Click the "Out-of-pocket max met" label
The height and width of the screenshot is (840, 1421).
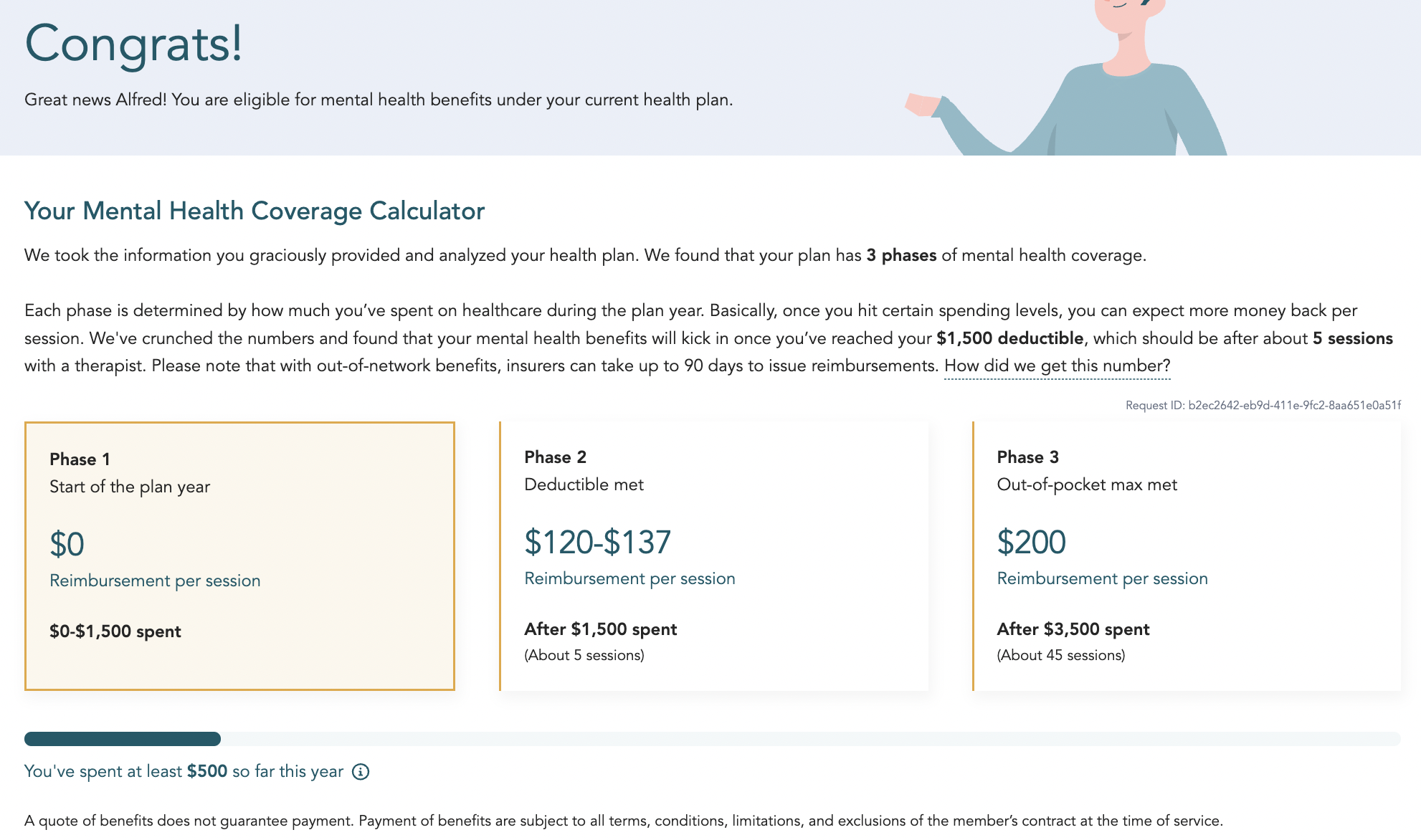(1086, 485)
